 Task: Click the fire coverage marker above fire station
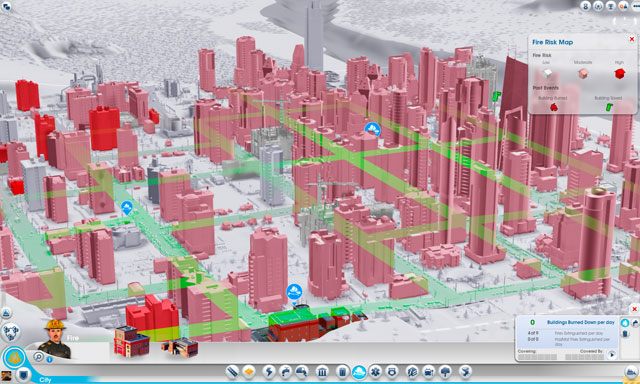pos(294,292)
